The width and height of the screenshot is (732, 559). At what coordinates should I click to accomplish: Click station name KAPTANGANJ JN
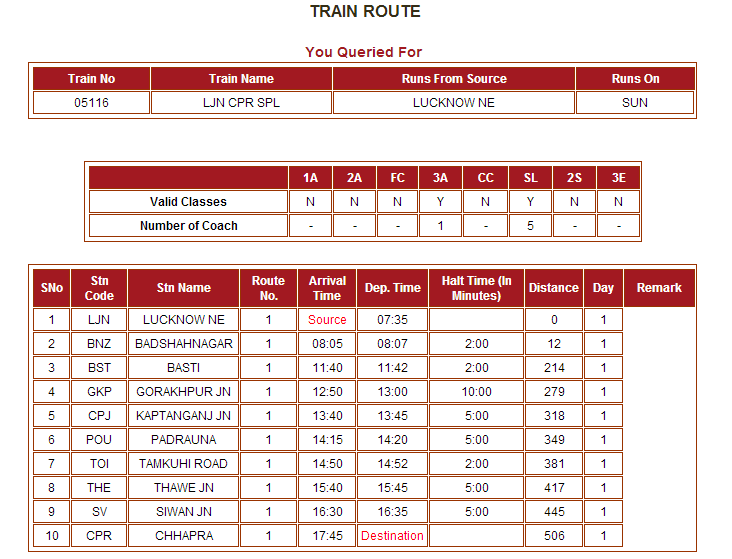183,416
